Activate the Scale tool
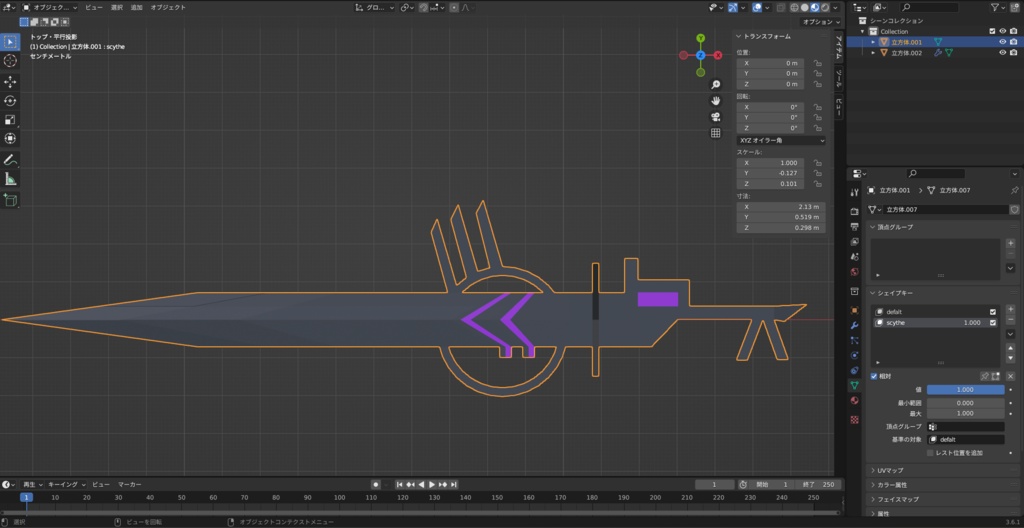The width and height of the screenshot is (1024, 528). point(10,120)
